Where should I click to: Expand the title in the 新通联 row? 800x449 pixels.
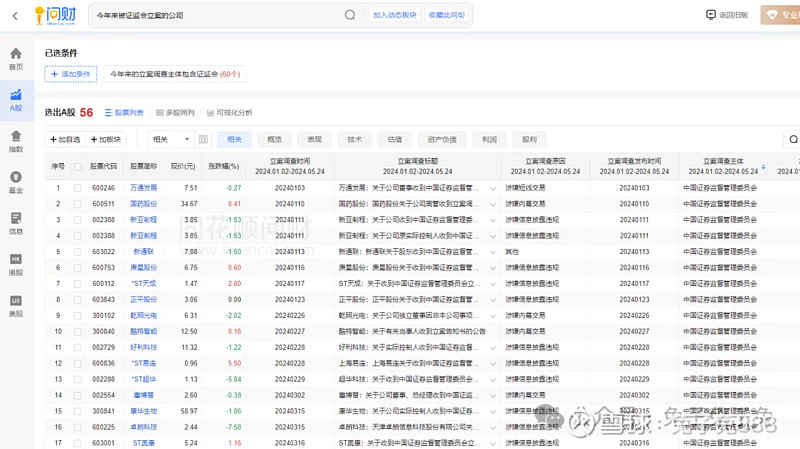click(493, 252)
